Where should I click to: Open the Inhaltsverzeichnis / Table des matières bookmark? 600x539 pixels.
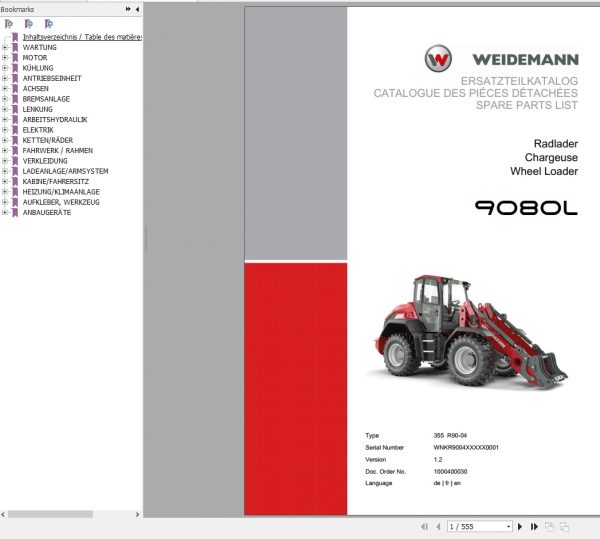[82, 37]
